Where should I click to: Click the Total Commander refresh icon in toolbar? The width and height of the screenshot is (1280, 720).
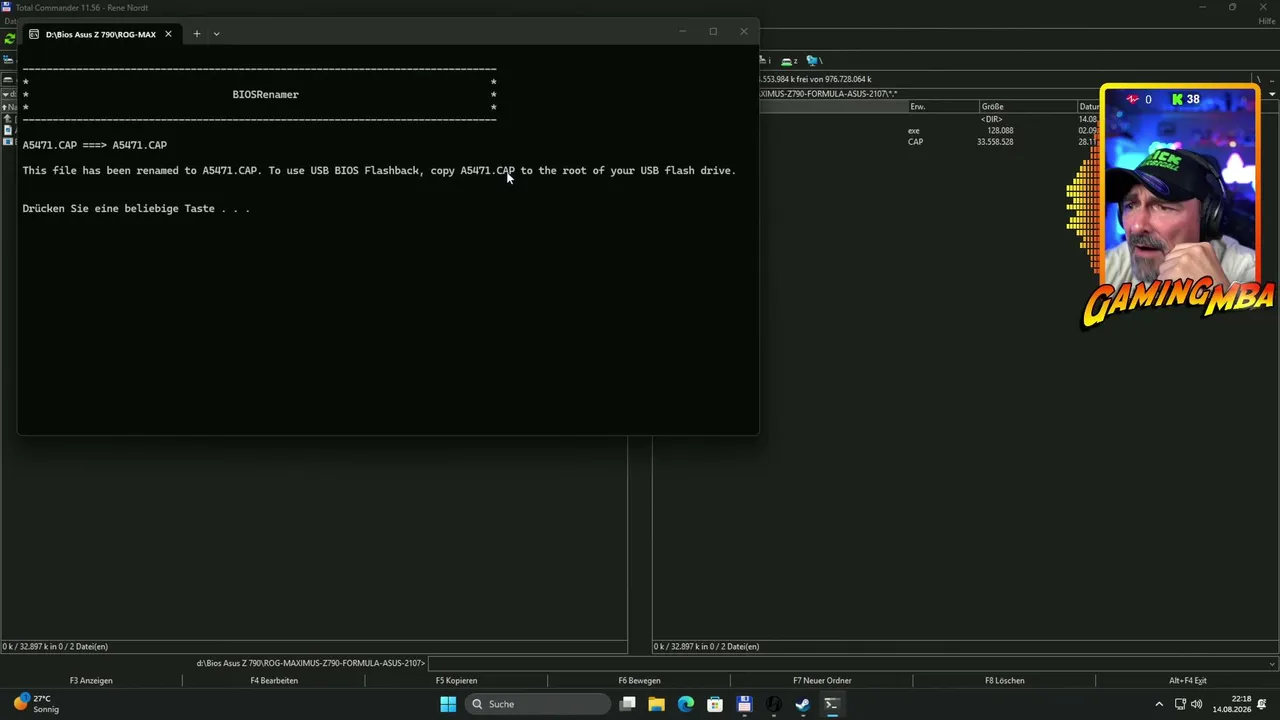(x=10, y=39)
